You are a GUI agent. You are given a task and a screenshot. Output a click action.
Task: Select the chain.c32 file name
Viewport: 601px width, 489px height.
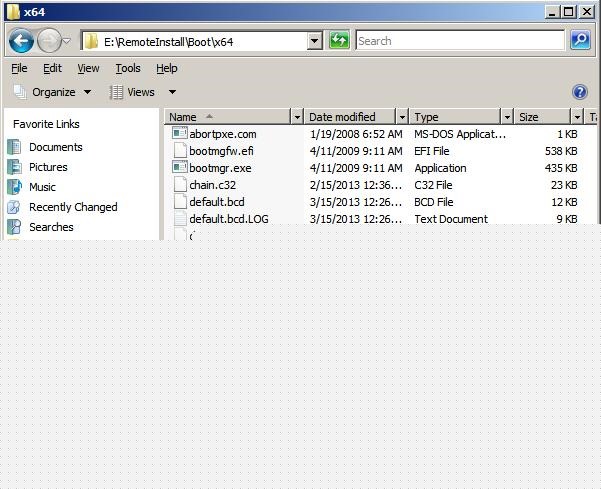[x=213, y=185]
